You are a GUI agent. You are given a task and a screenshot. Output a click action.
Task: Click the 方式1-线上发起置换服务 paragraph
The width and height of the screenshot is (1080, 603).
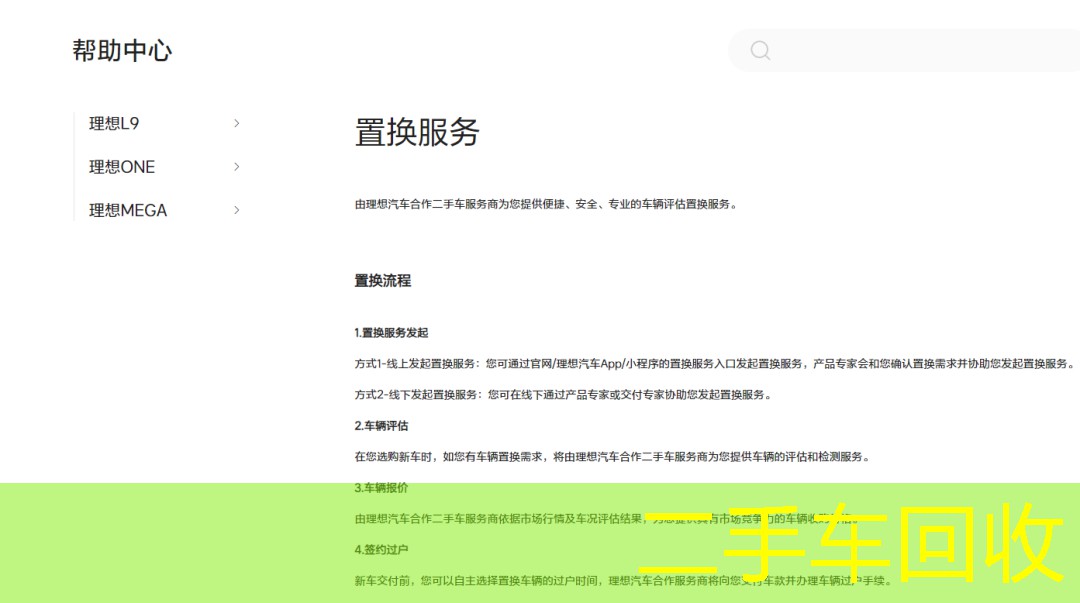click(714, 364)
